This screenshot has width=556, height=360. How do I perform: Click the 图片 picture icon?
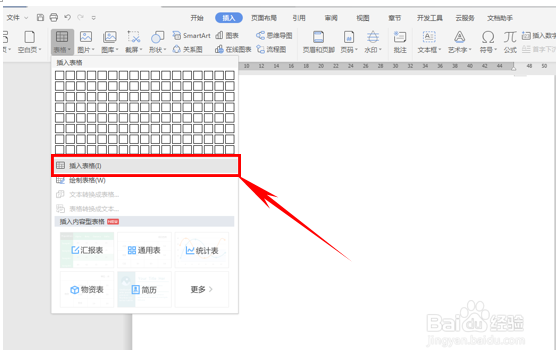coord(86,37)
